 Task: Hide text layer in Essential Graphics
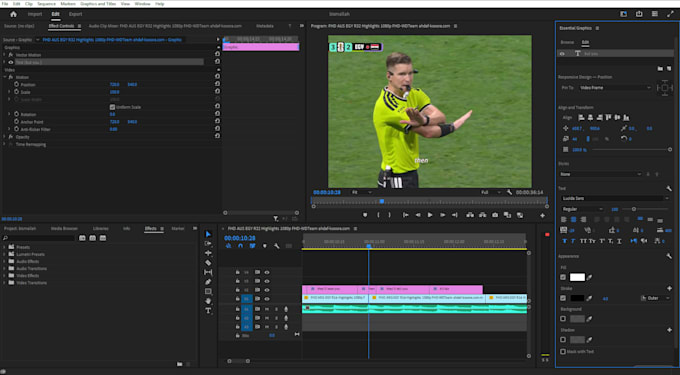(x=562, y=54)
